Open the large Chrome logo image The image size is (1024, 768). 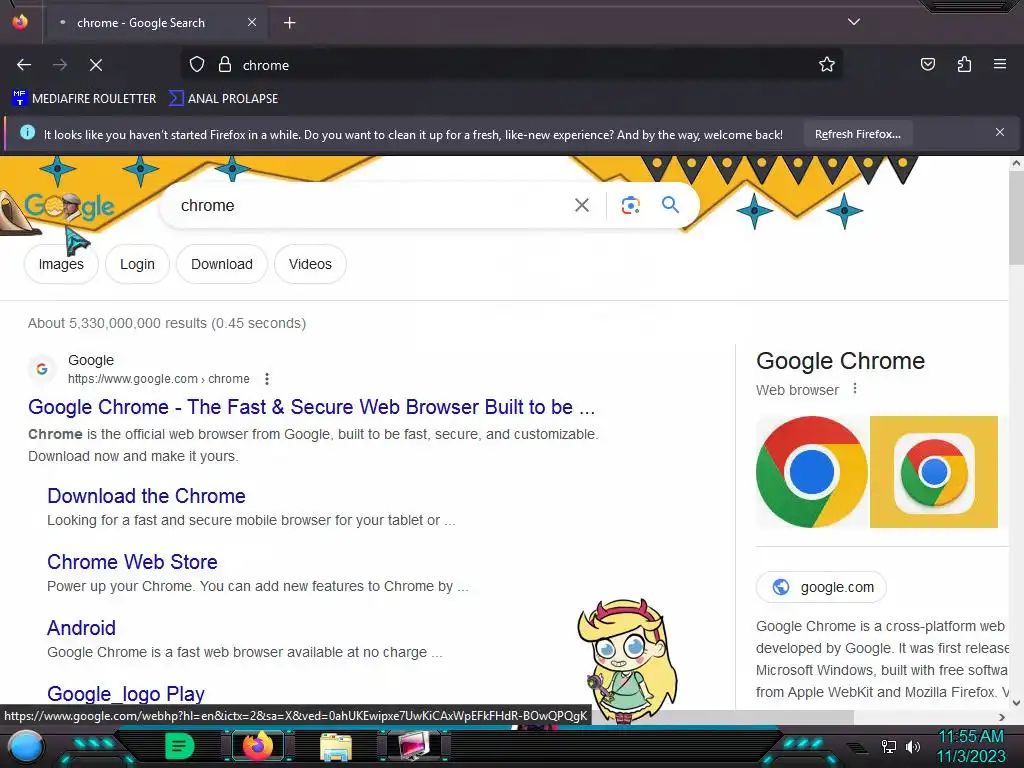(x=812, y=472)
